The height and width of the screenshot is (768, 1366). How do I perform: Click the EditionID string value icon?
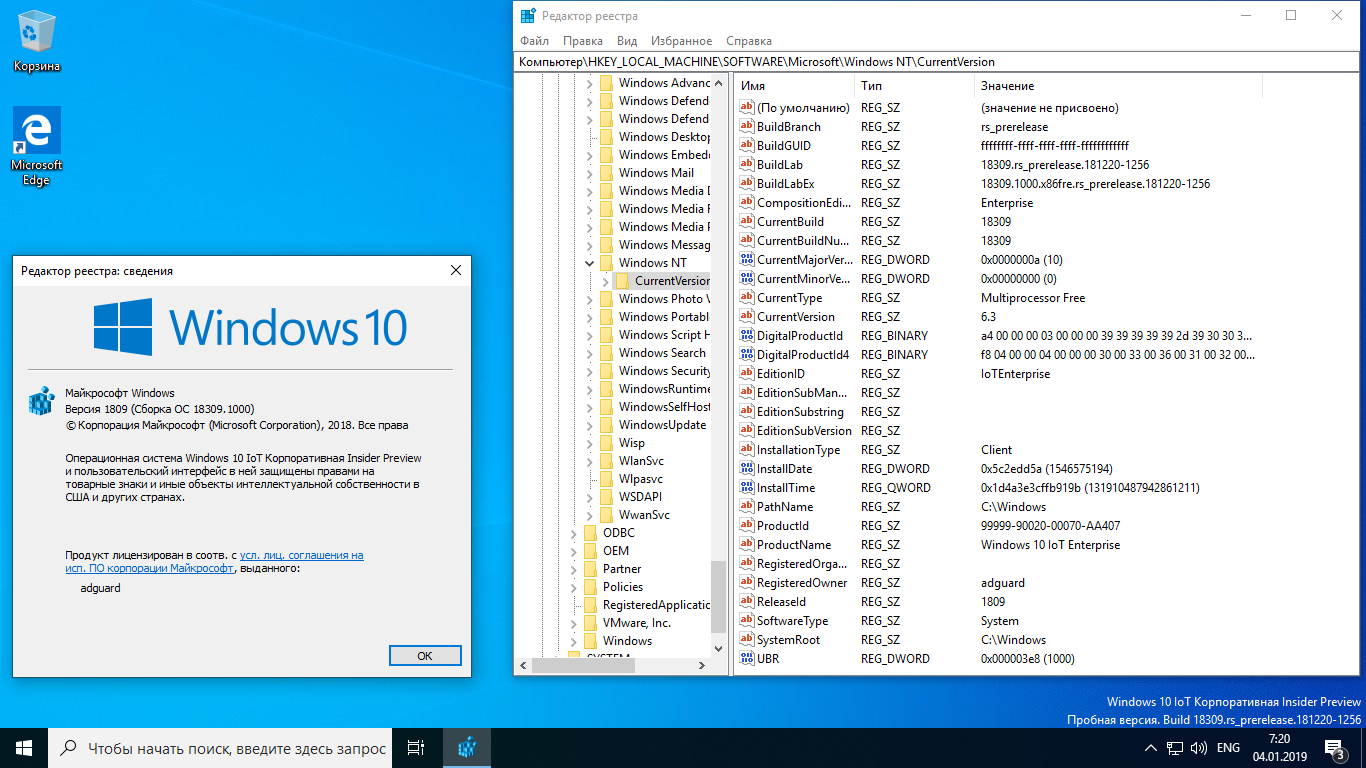[x=747, y=373]
